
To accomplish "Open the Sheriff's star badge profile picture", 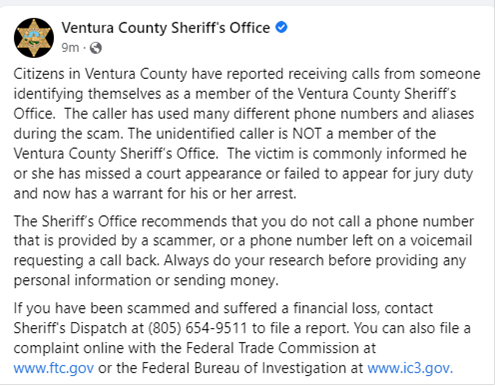I will pos(34,38).
